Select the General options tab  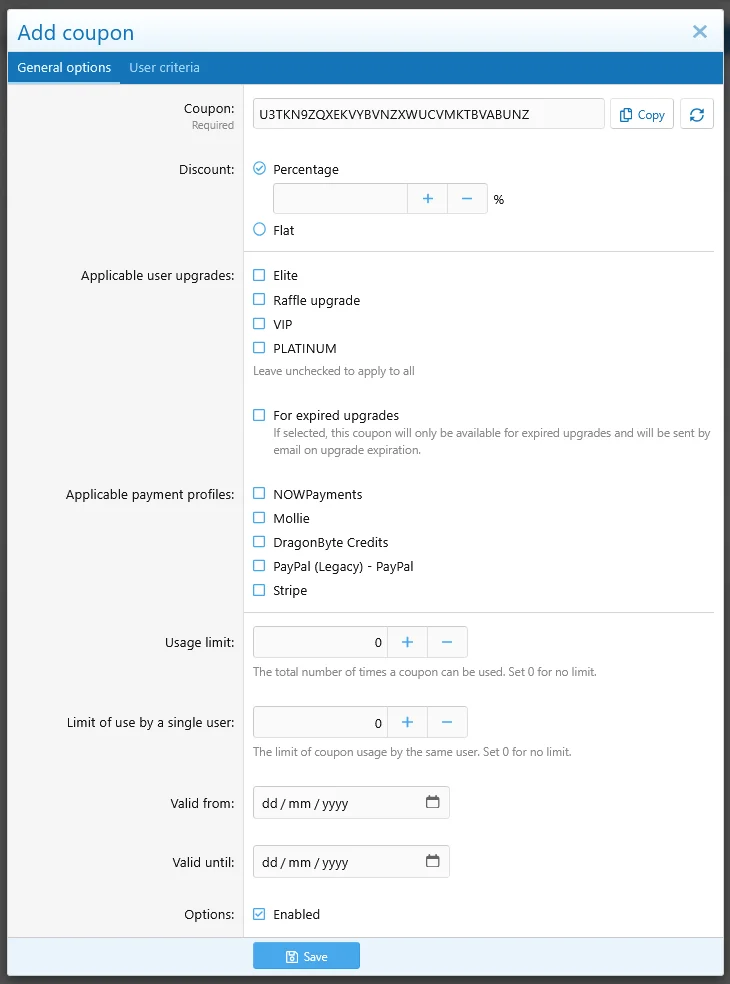(x=63, y=67)
